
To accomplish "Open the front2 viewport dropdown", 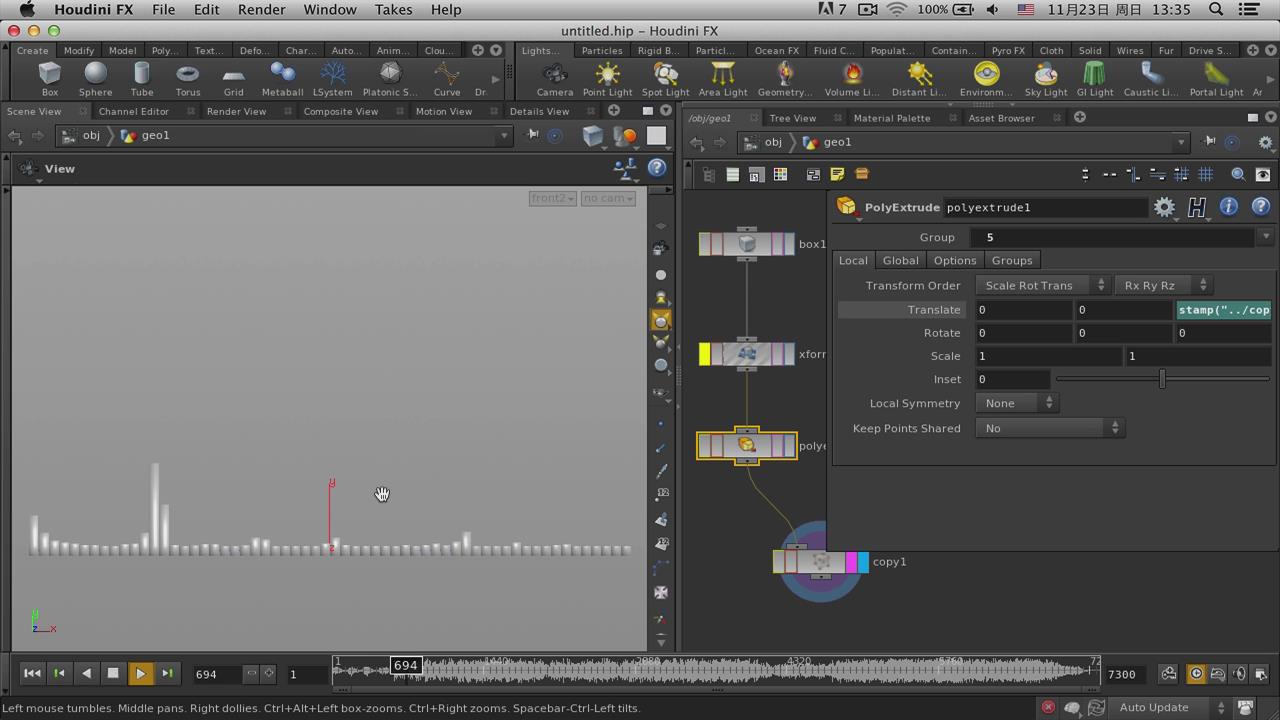I will (x=553, y=198).
